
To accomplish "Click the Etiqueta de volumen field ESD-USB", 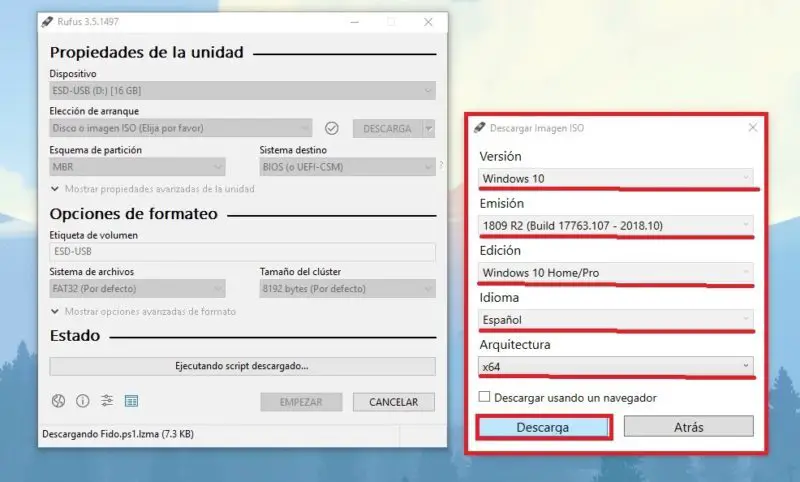I will tap(242, 251).
